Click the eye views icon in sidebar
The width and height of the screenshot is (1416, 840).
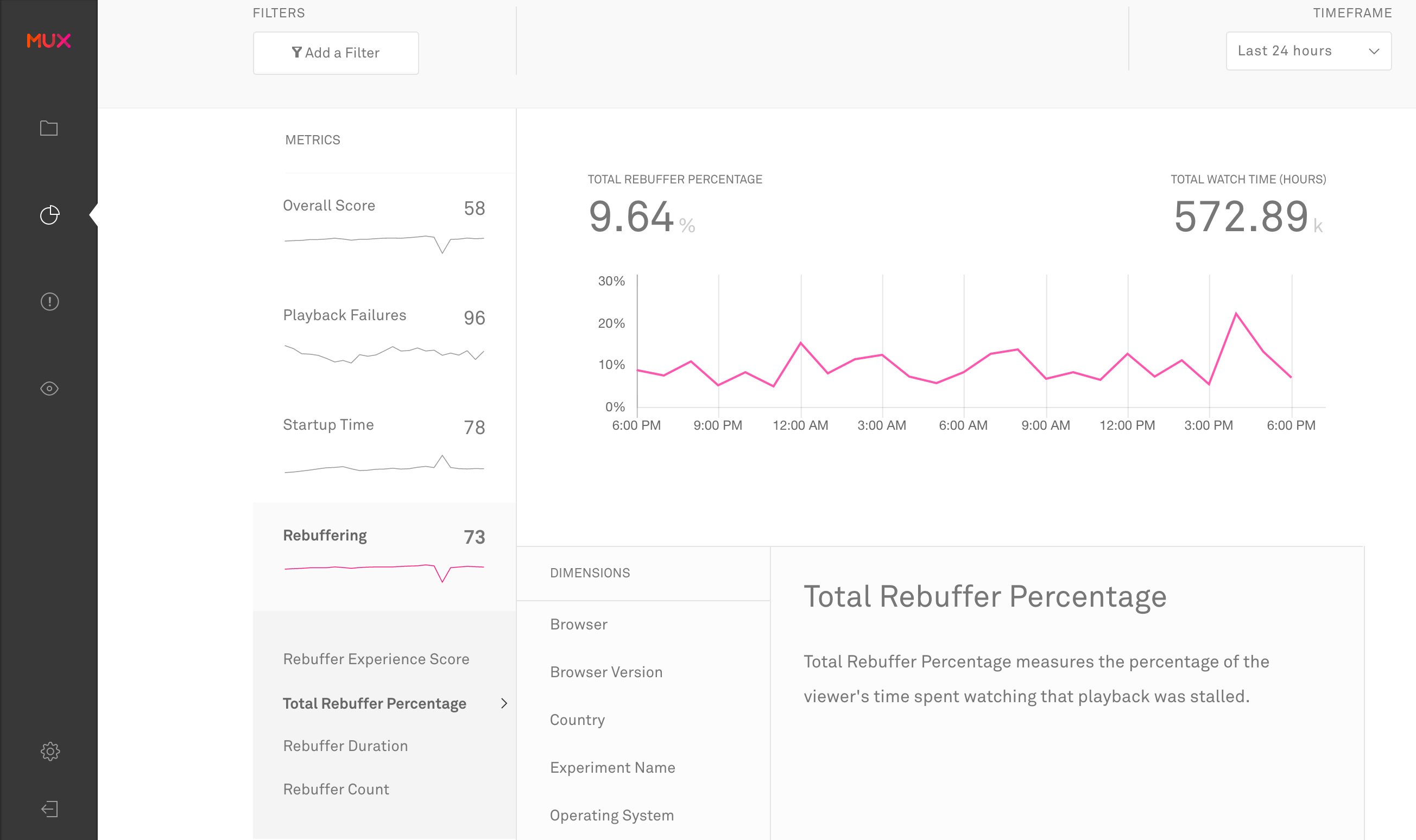49,389
